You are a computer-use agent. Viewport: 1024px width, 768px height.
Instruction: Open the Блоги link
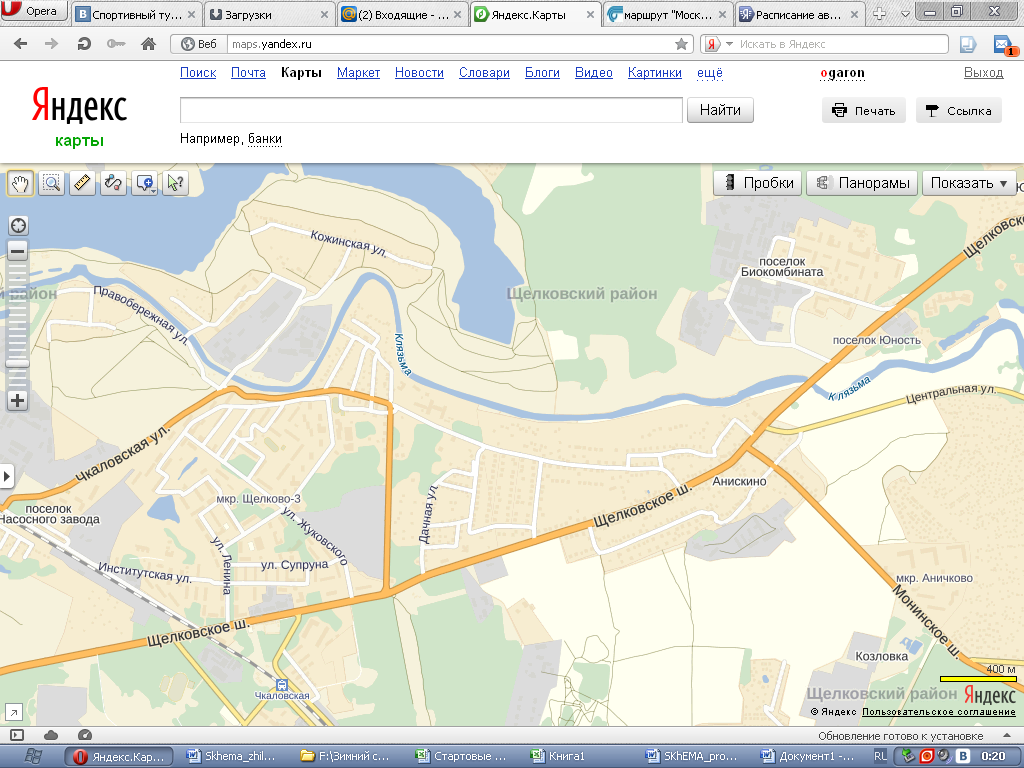pyautogui.click(x=542, y=72)
